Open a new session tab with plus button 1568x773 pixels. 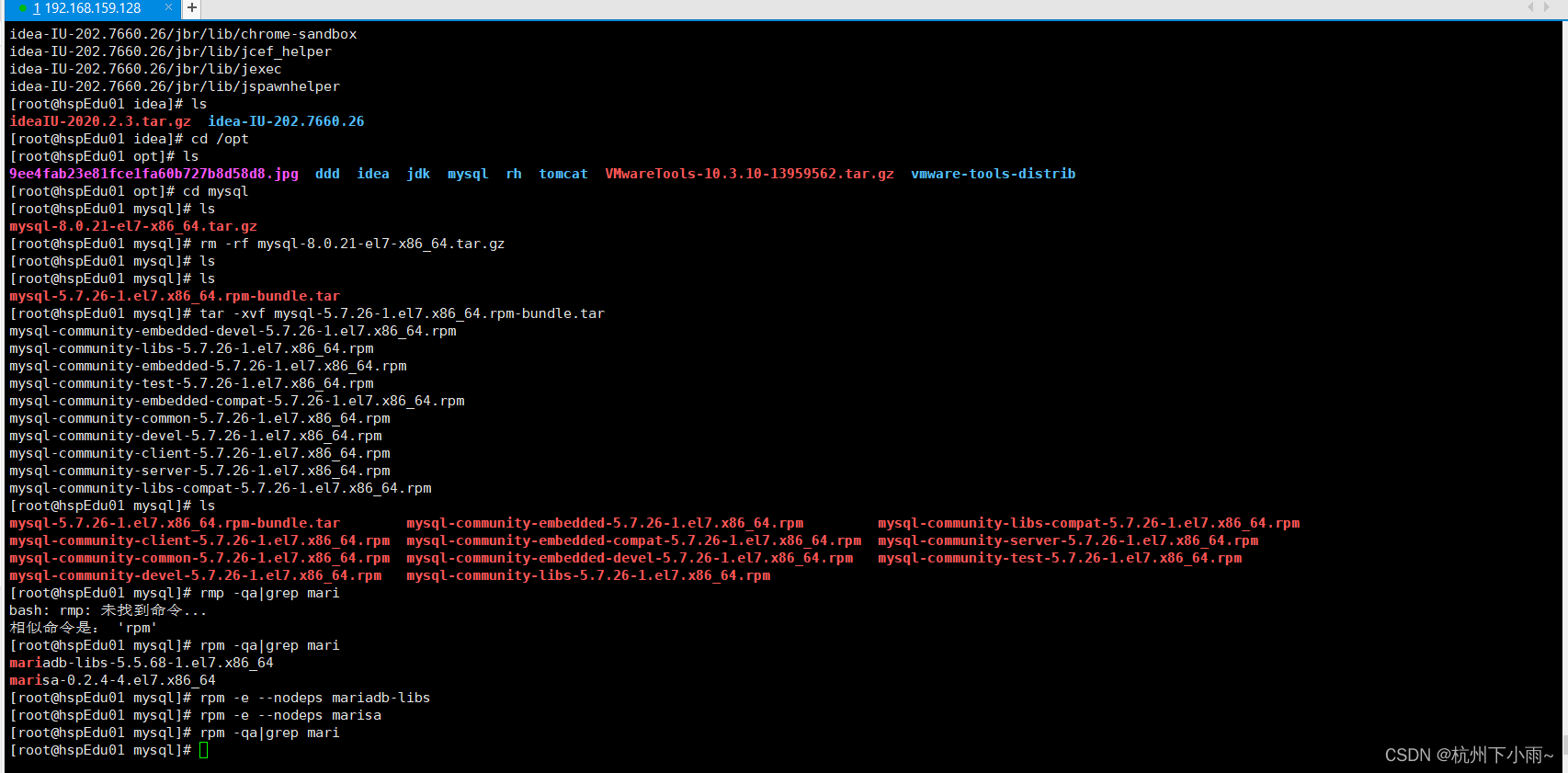[x=191, y=8]
